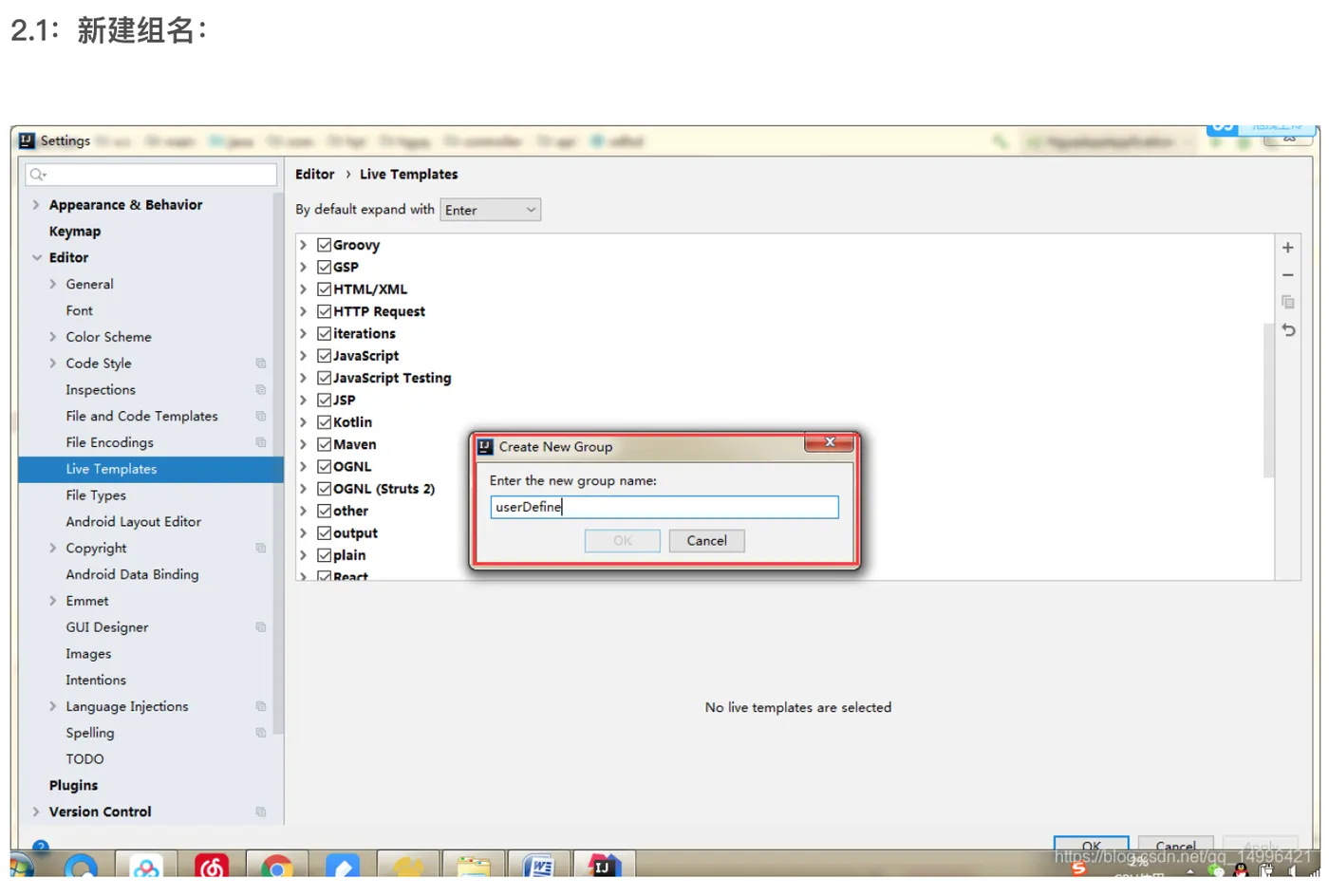Expand the Groovy template group
Viewport: 1329px width, 896px height.
(x=304, y=245)
